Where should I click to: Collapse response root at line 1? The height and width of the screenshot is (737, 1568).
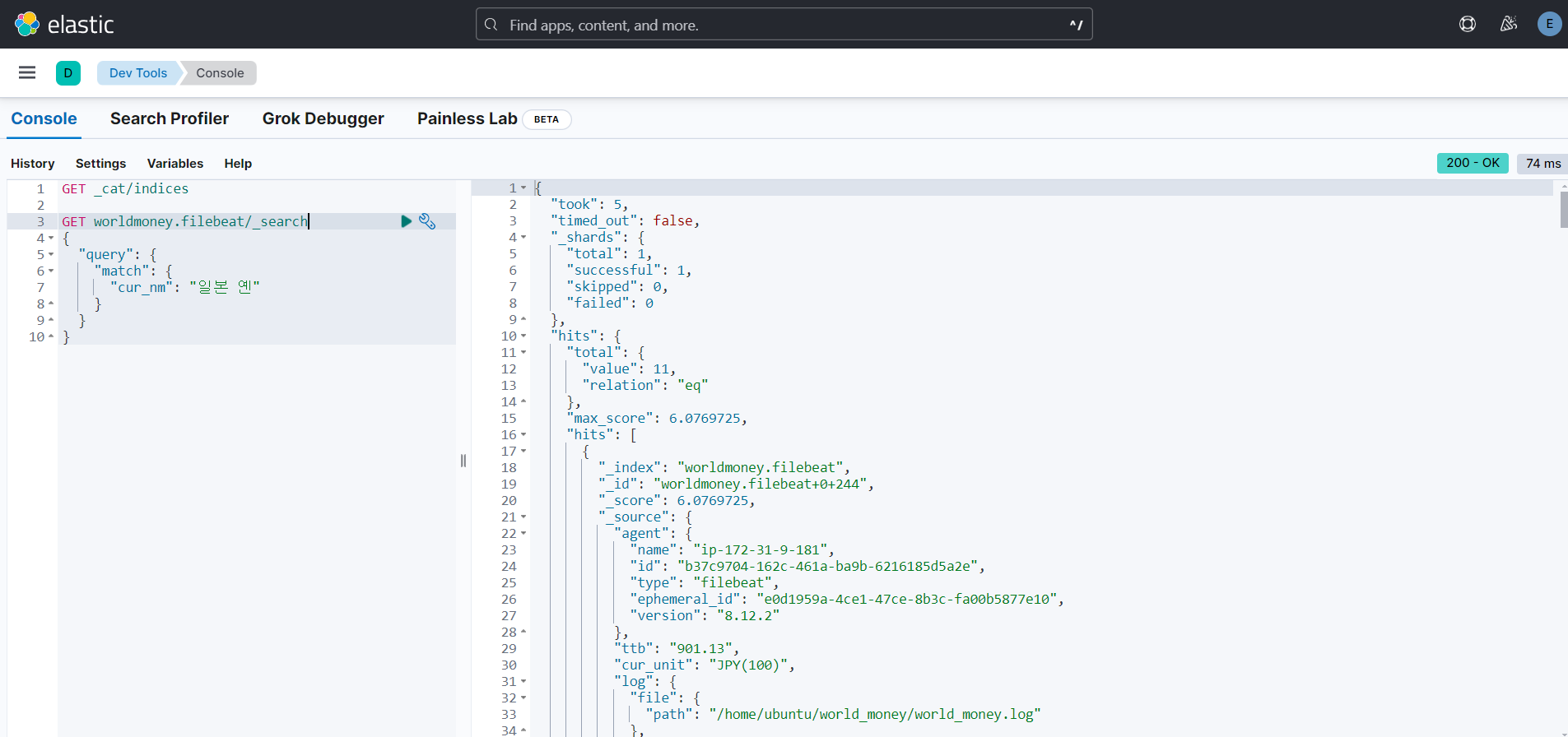point(523,188)
